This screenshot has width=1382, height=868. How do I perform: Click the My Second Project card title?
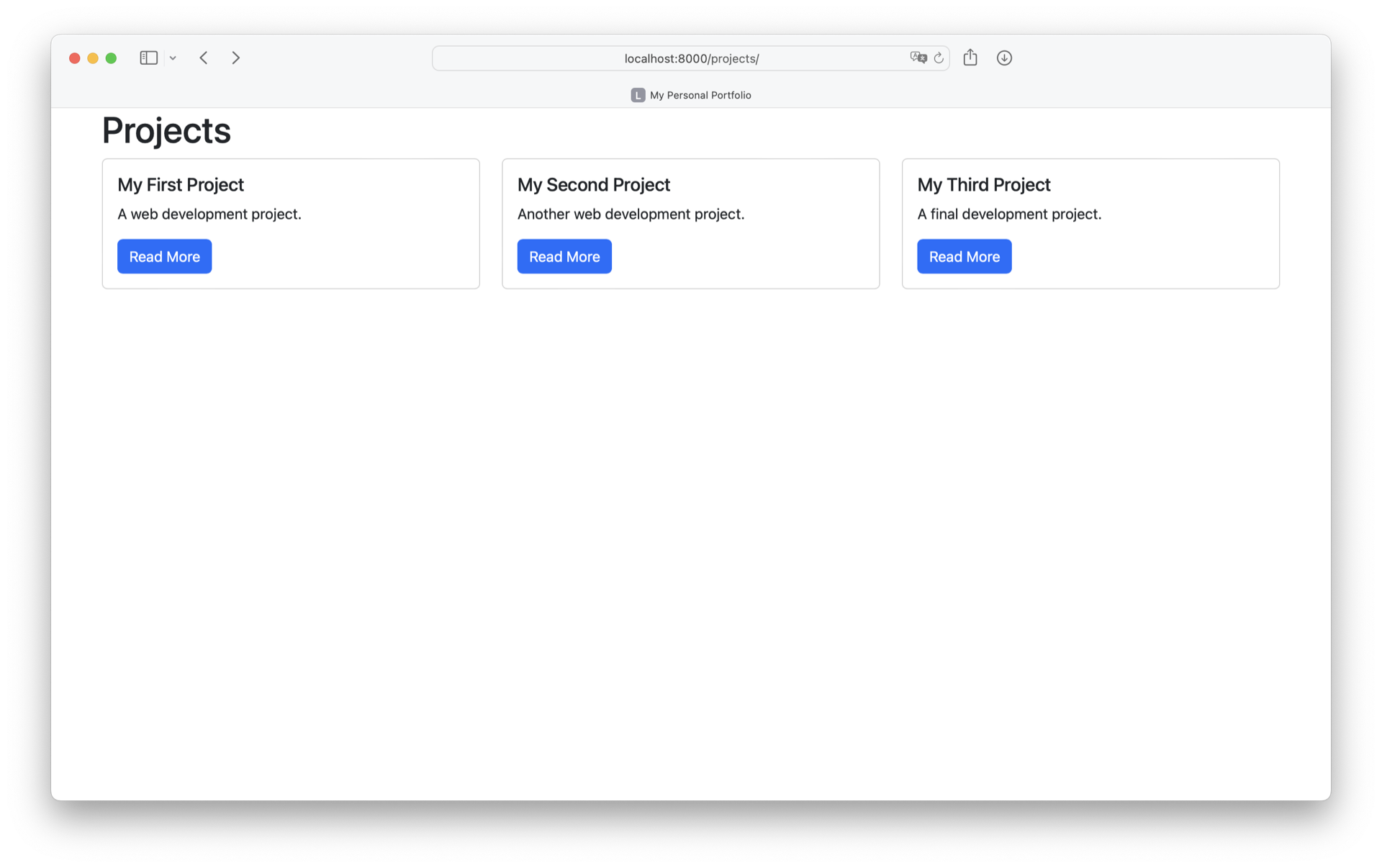[x=593, y=185]
